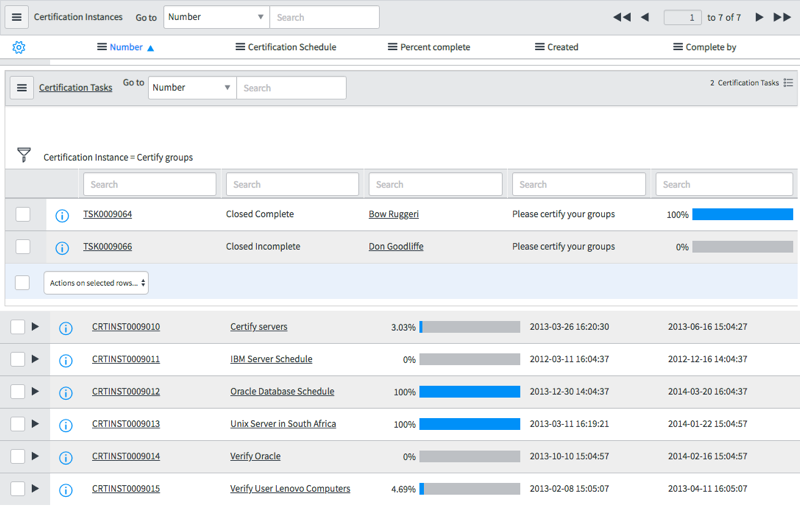The image size is (800, 511).
Task: Select checkbox for TSK0009064
Action: pyautogui.click(x=22, y=214)
